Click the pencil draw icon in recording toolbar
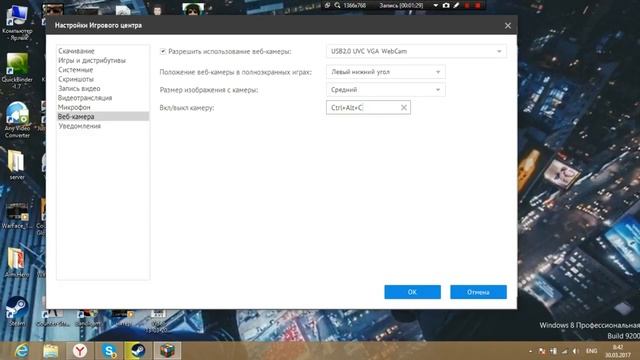This screenshot has height=360, width=640. click(456, 5)
